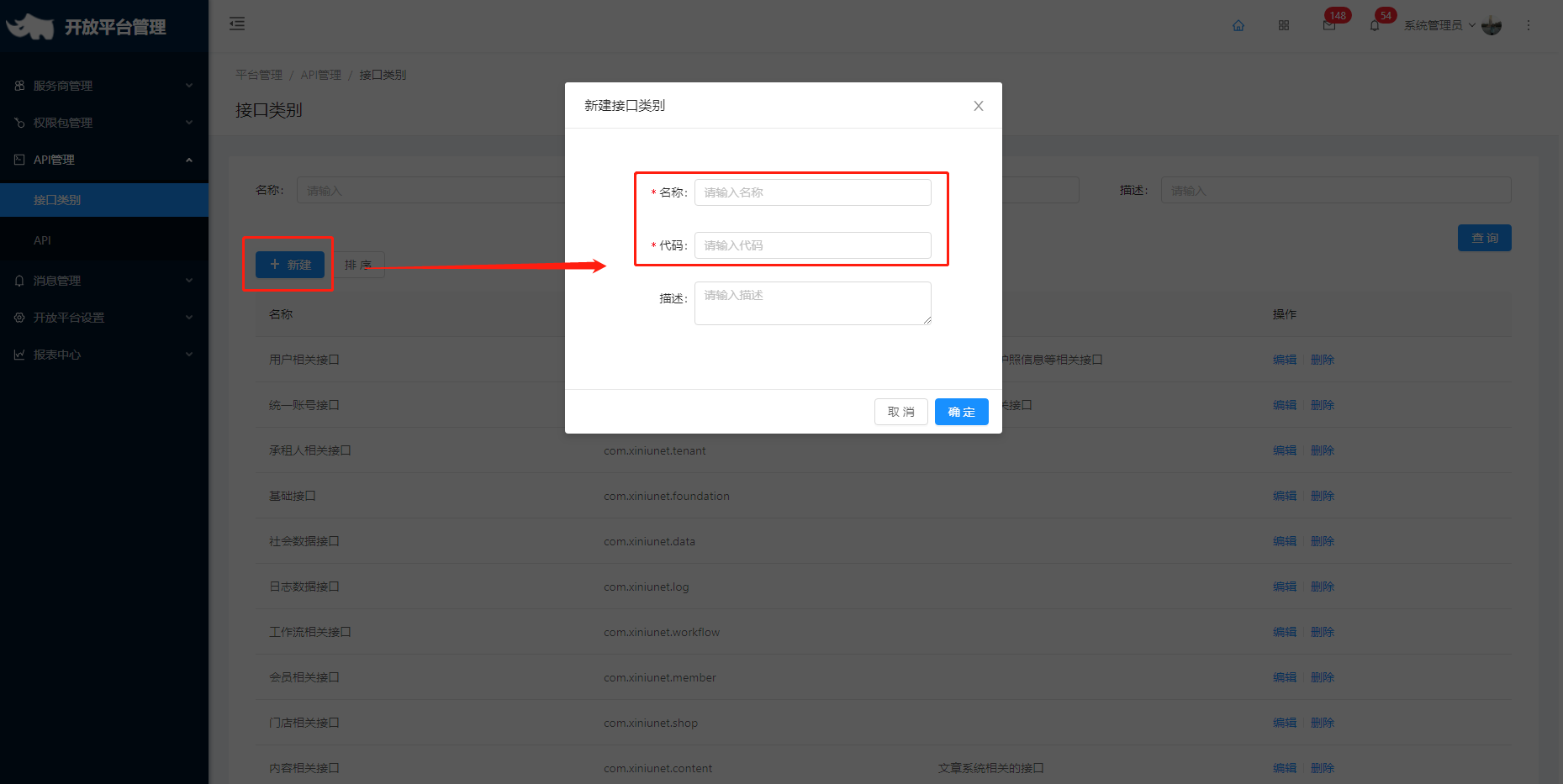Close the 新建接口类别 dialog
The height and width of the screenshot is (784, 1563).
tap(979, 106)
